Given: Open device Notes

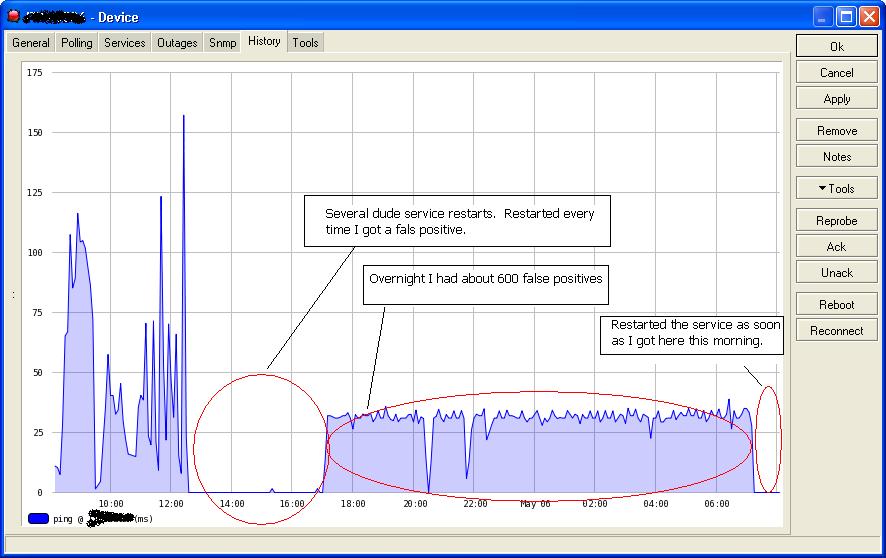Looking at the screenshot, I should [837, 156].
